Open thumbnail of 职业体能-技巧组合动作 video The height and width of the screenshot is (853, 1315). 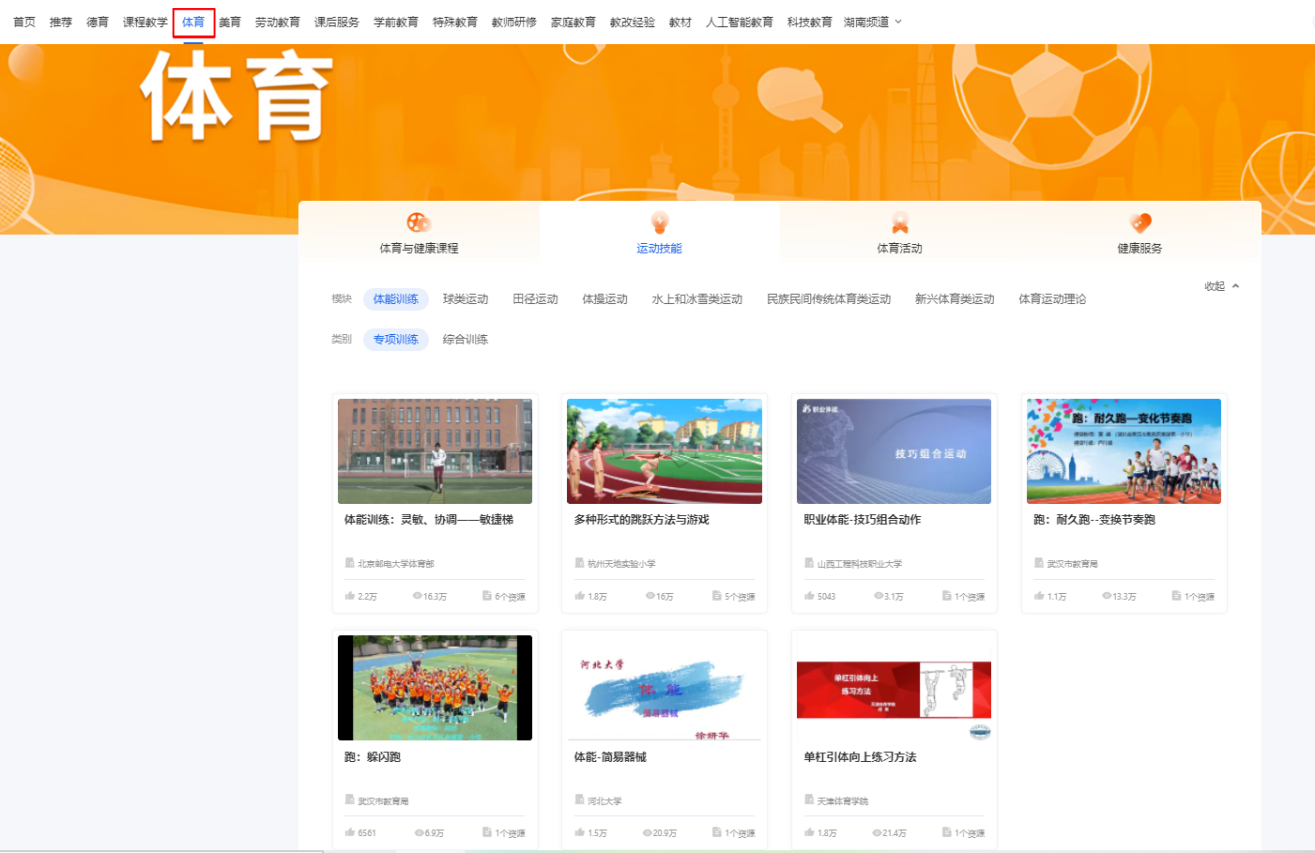(894, 451)
